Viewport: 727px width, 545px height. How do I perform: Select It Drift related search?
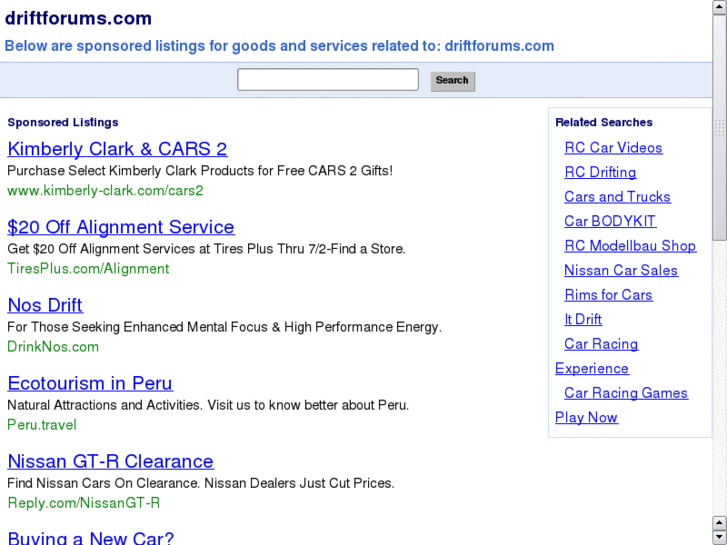click(583, 320)
